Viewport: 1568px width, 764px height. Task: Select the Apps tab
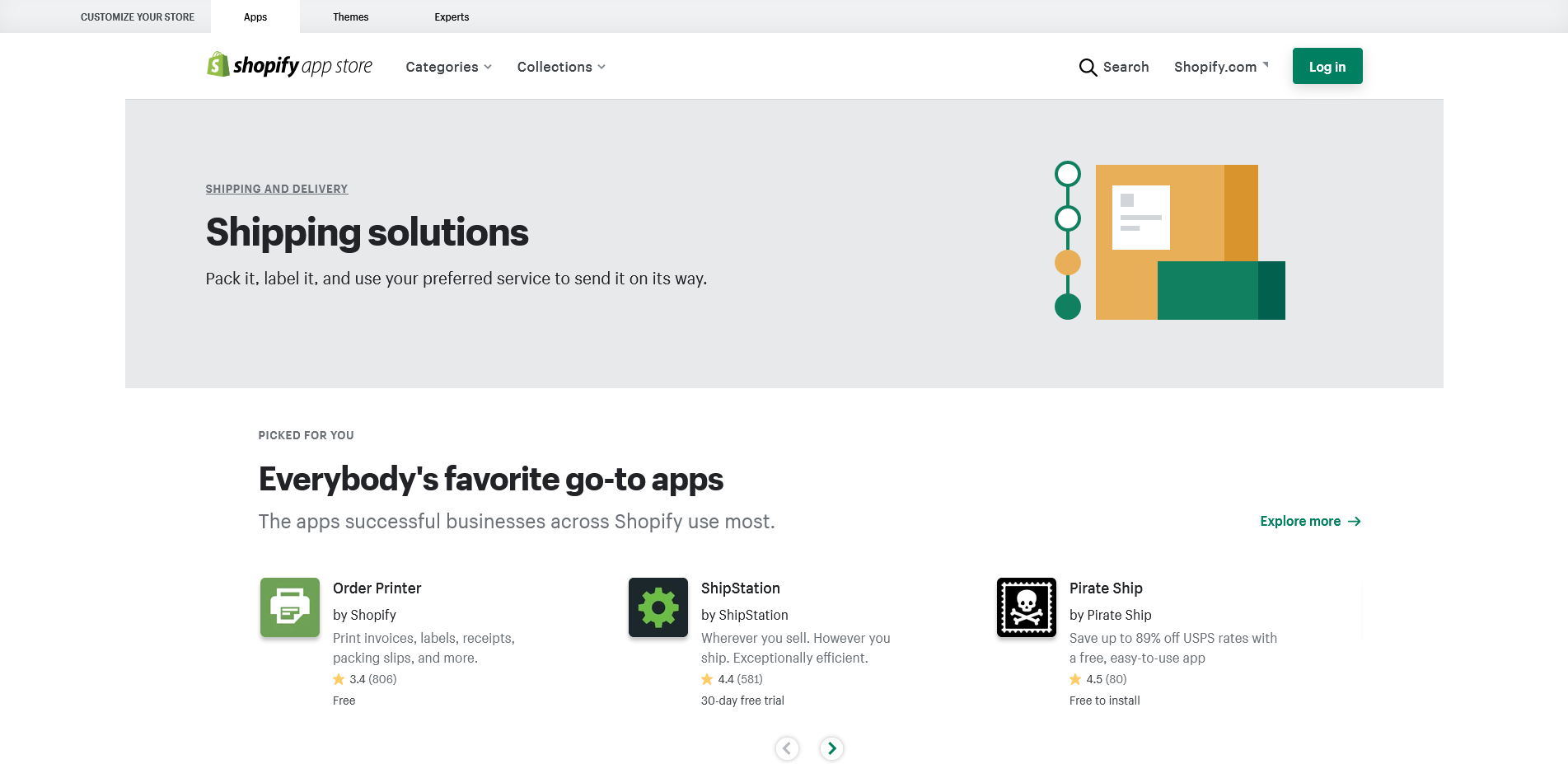[255, 17]
